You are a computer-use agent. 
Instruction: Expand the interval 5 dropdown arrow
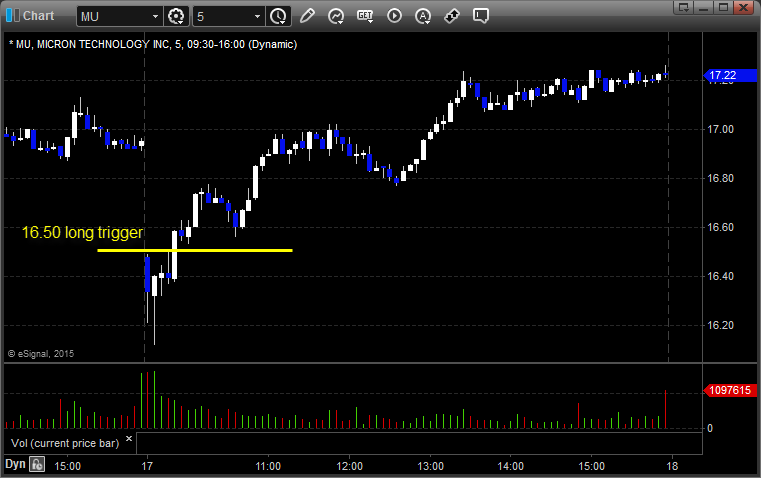coord(258,16)
